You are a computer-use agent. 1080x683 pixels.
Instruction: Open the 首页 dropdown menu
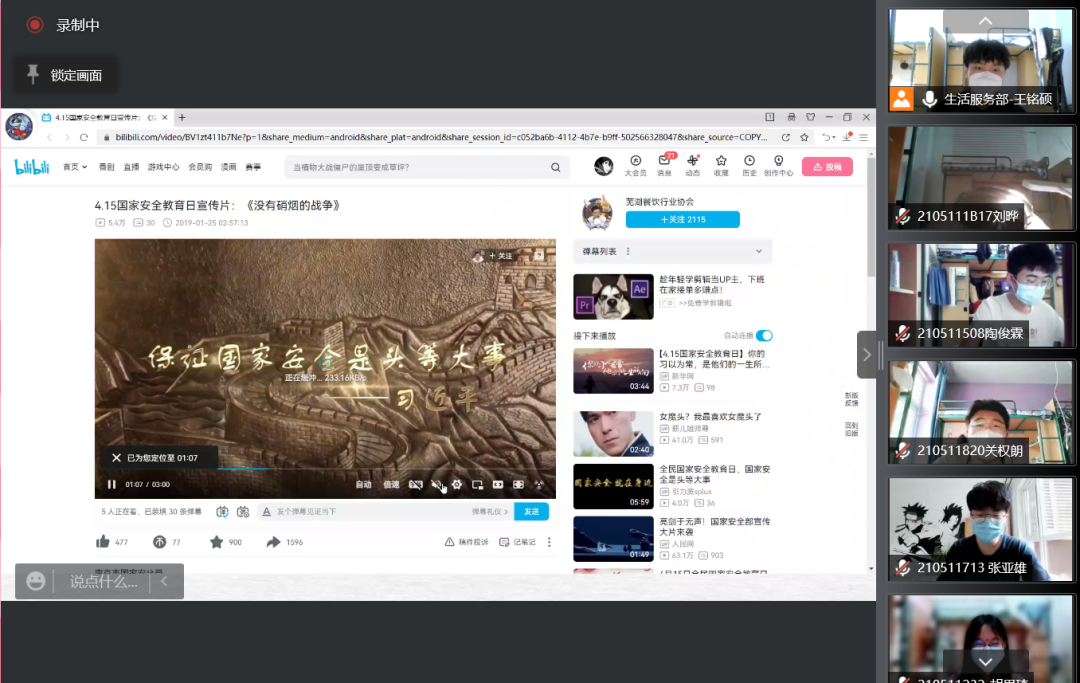(x=75, y=167)
